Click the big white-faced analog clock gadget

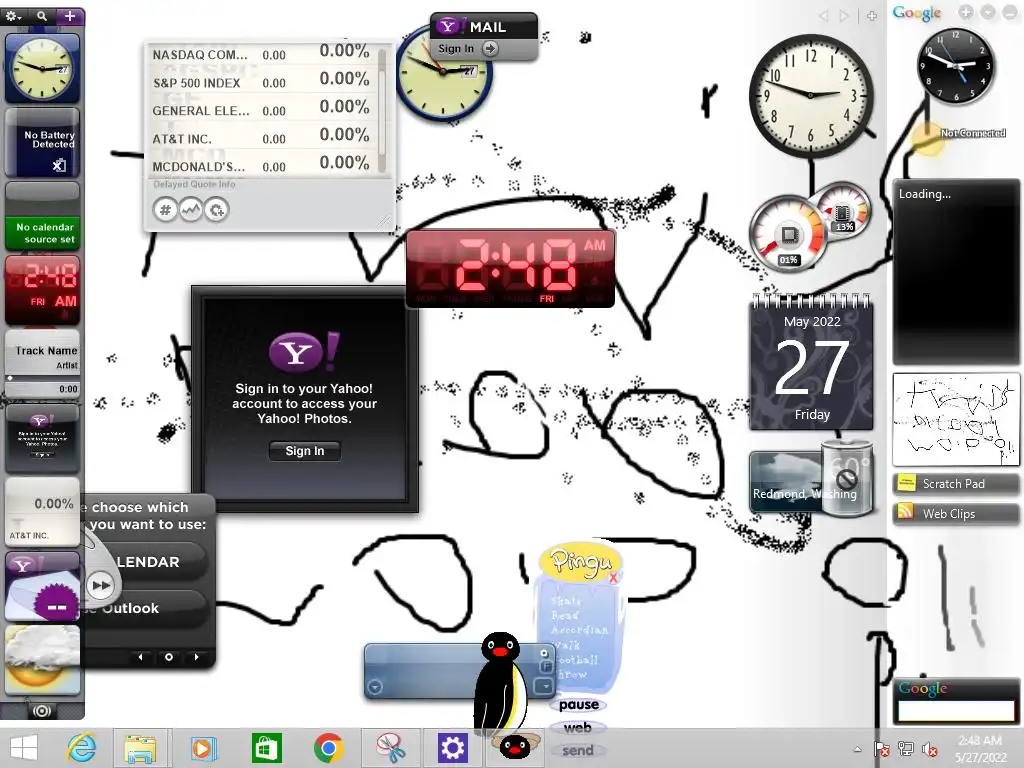[811, 95]
